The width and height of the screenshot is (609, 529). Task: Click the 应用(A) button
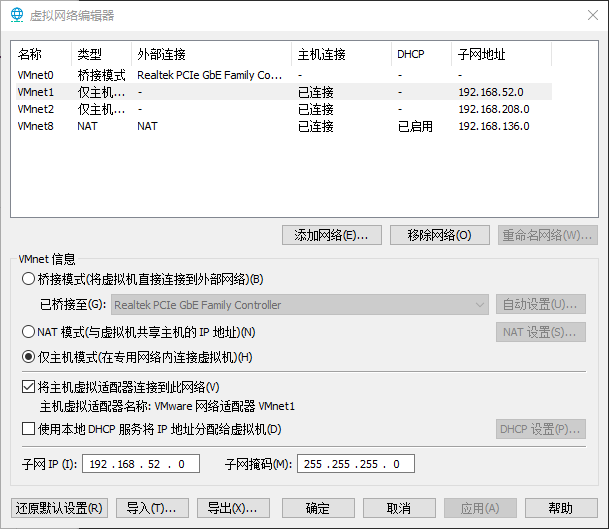480,508
